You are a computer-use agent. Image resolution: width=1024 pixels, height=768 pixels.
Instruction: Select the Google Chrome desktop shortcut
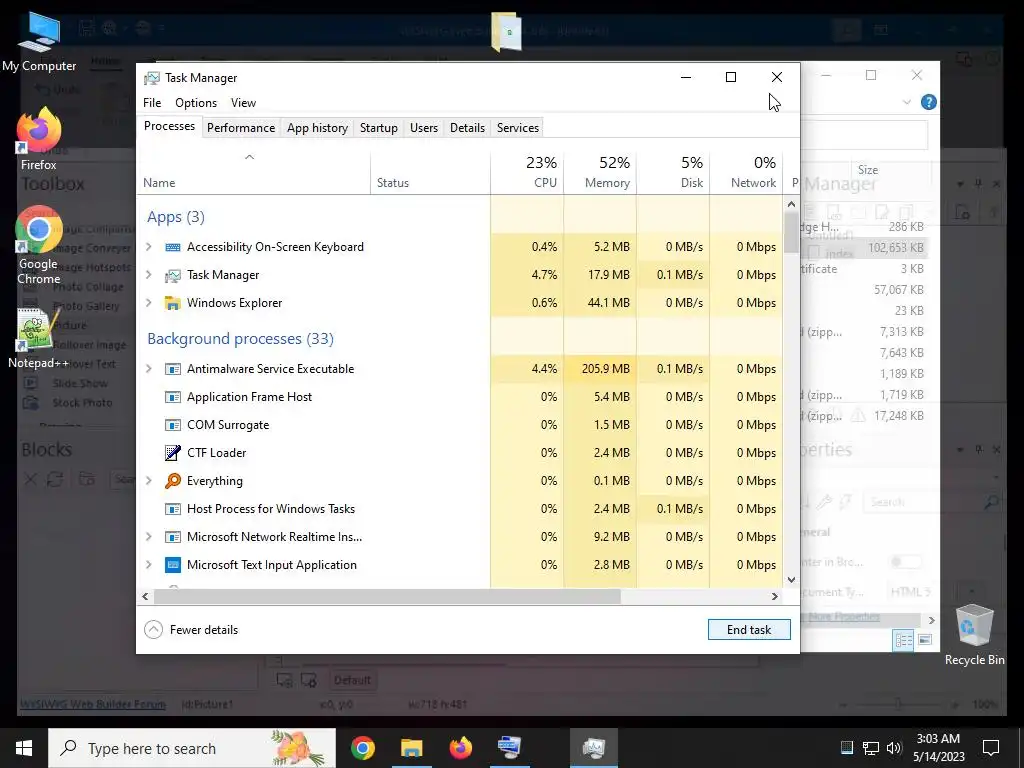(39, 246)
